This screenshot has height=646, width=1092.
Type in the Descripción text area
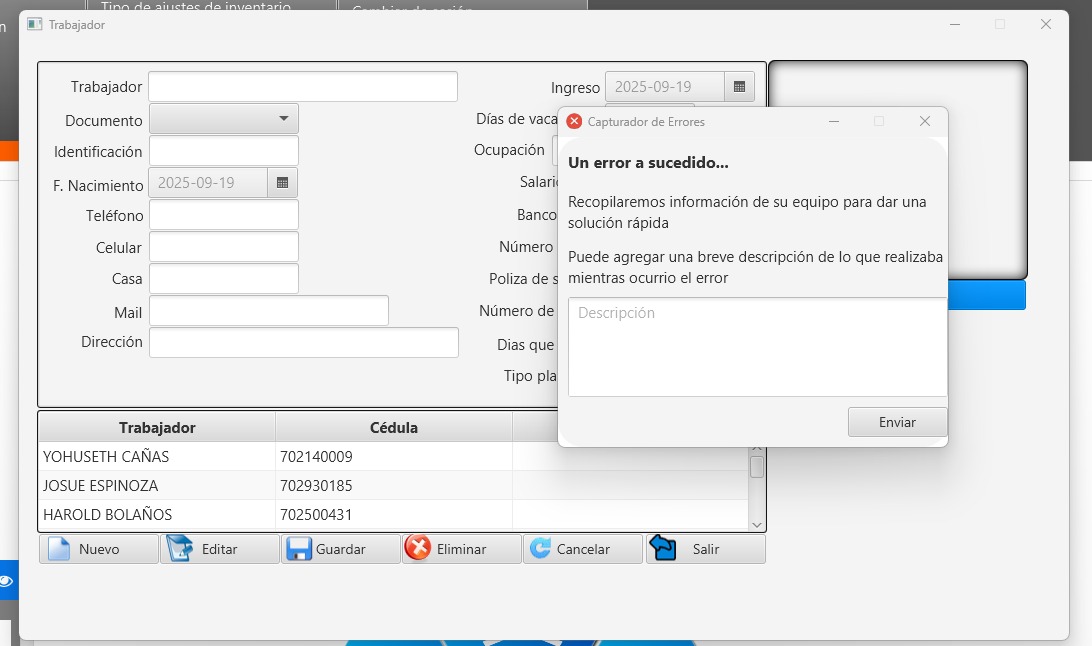pyautogui.click(x=757, y=346)
